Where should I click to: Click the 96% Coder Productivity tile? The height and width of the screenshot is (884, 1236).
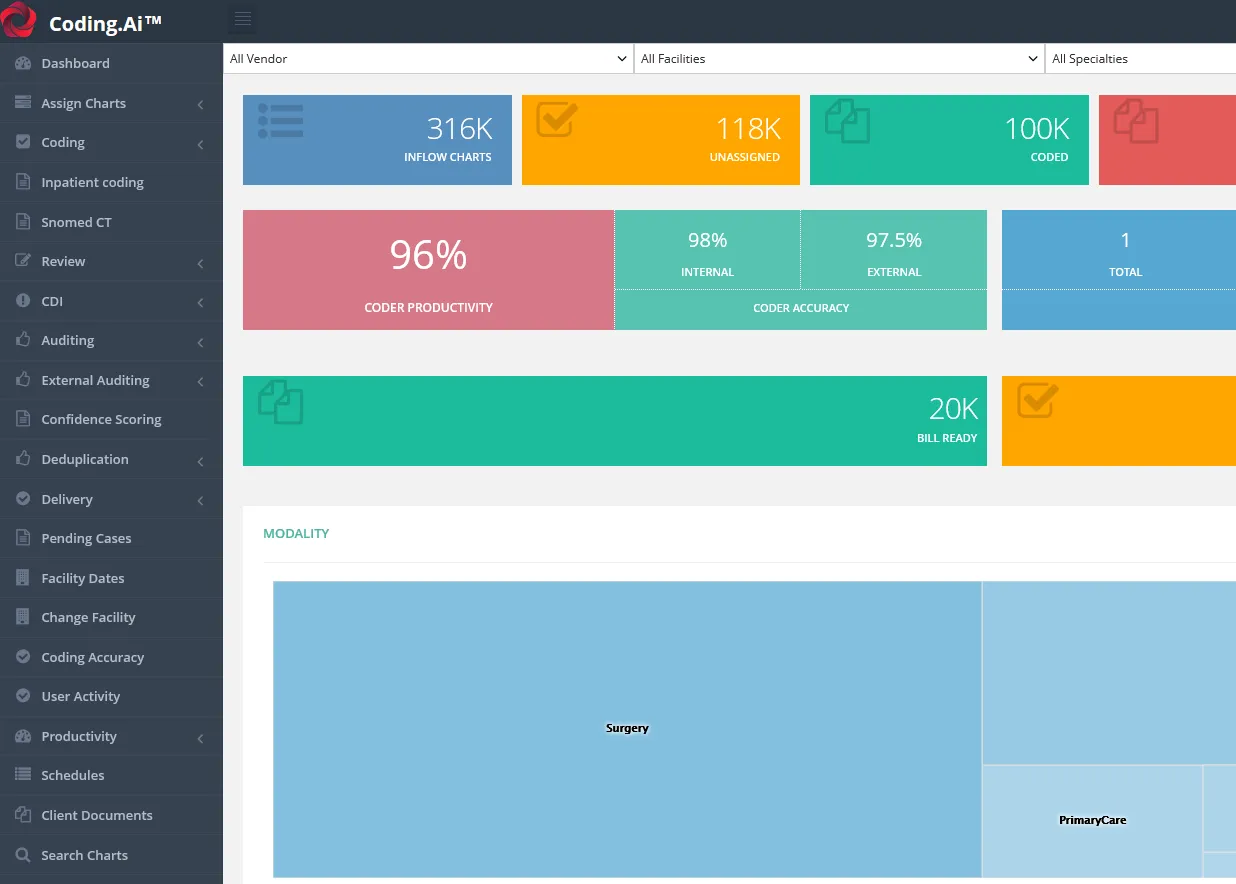click(428, 270)
